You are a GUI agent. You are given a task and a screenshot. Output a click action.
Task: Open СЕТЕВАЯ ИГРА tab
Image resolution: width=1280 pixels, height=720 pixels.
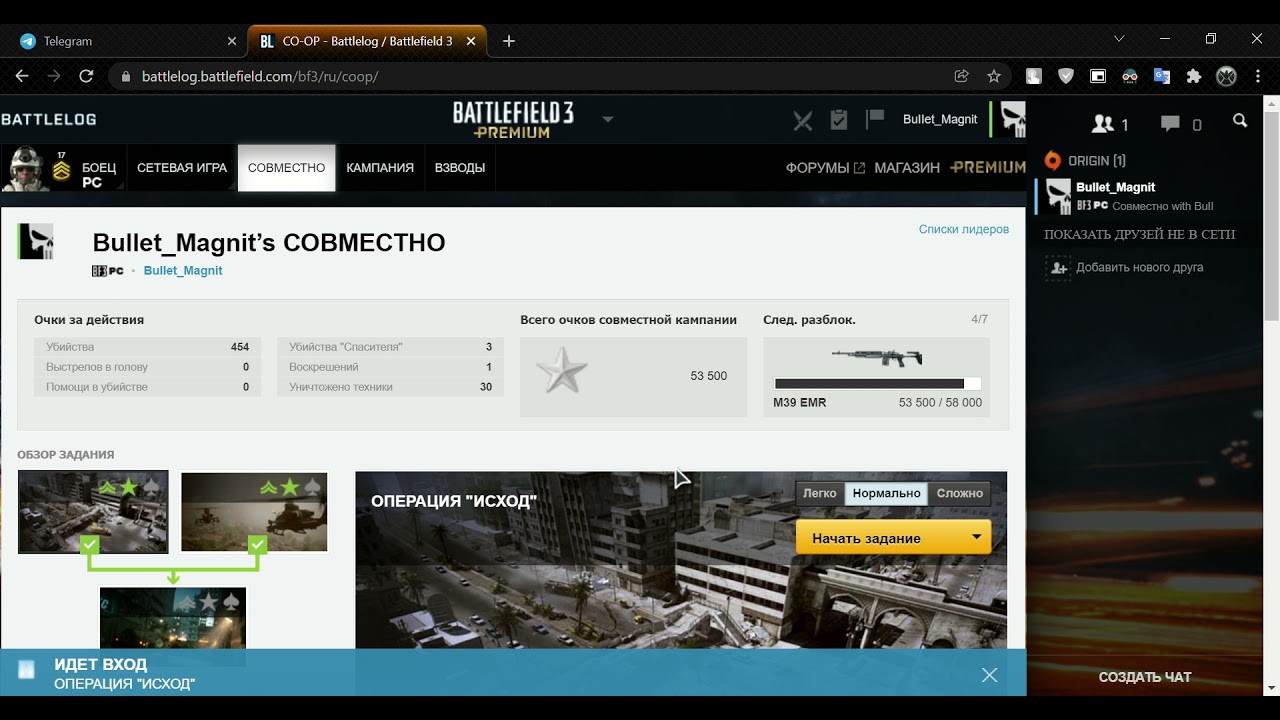182,168
